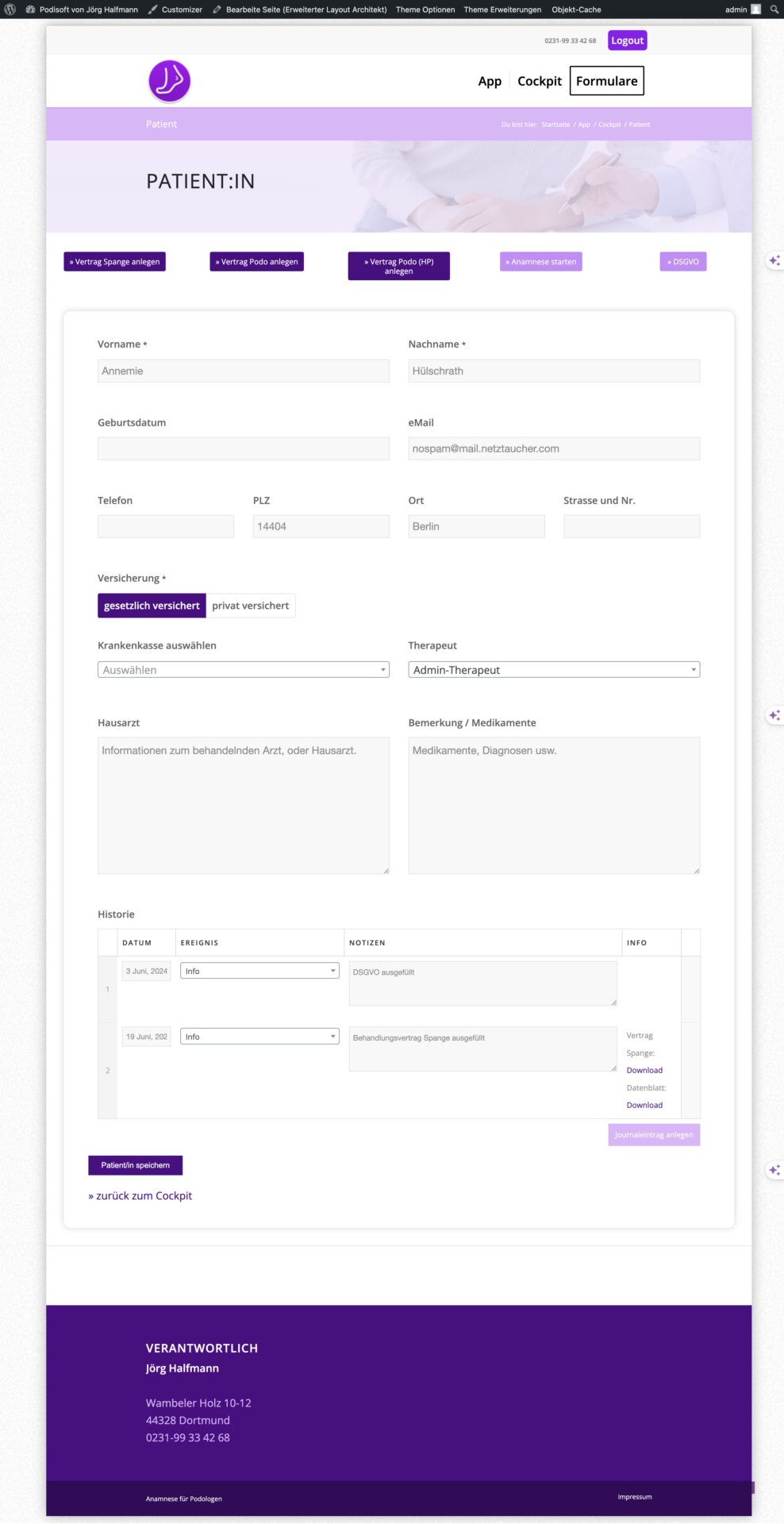Viewport: 784px width, 1524px height.
Task: Expand Krankenkasse auswählen dropdown
Action: pos(243,670)
